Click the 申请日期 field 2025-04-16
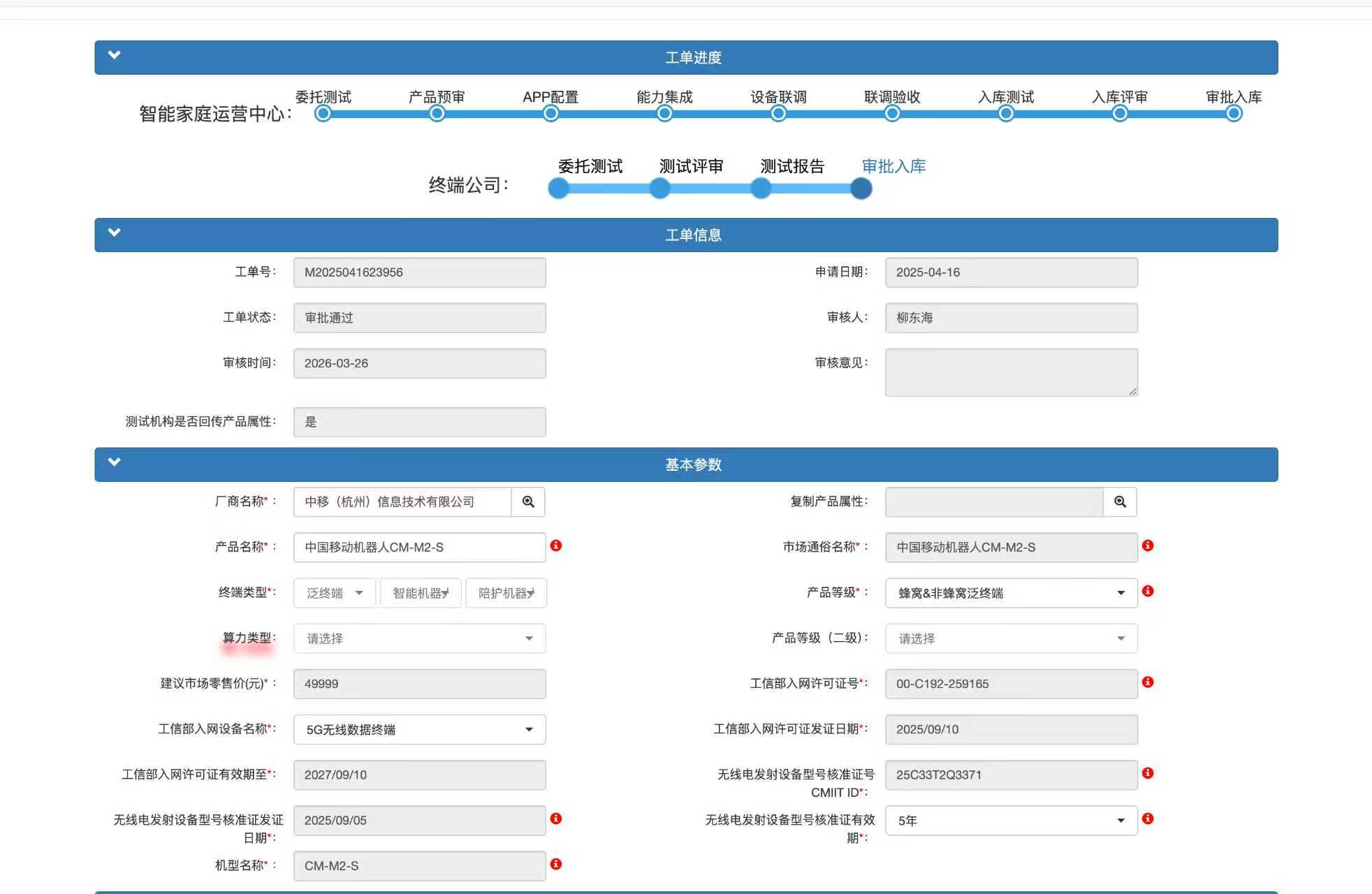This screenshot has height=894, width=1372. 1012,272
